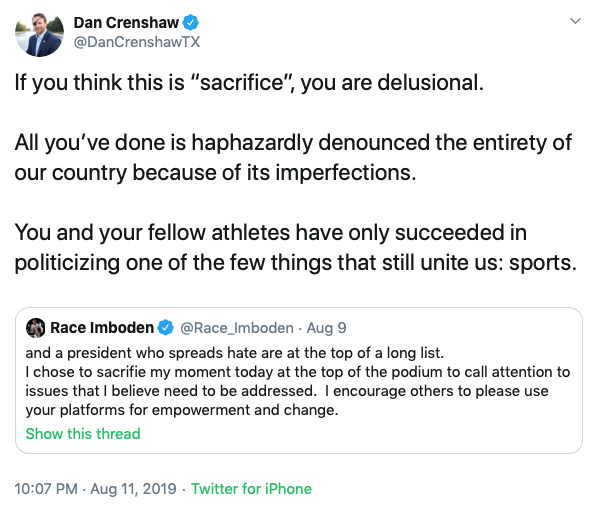This screenshot has width=598, height=511.
Task: Click the Aug 9 quoted tweet date
Action: 326,328
